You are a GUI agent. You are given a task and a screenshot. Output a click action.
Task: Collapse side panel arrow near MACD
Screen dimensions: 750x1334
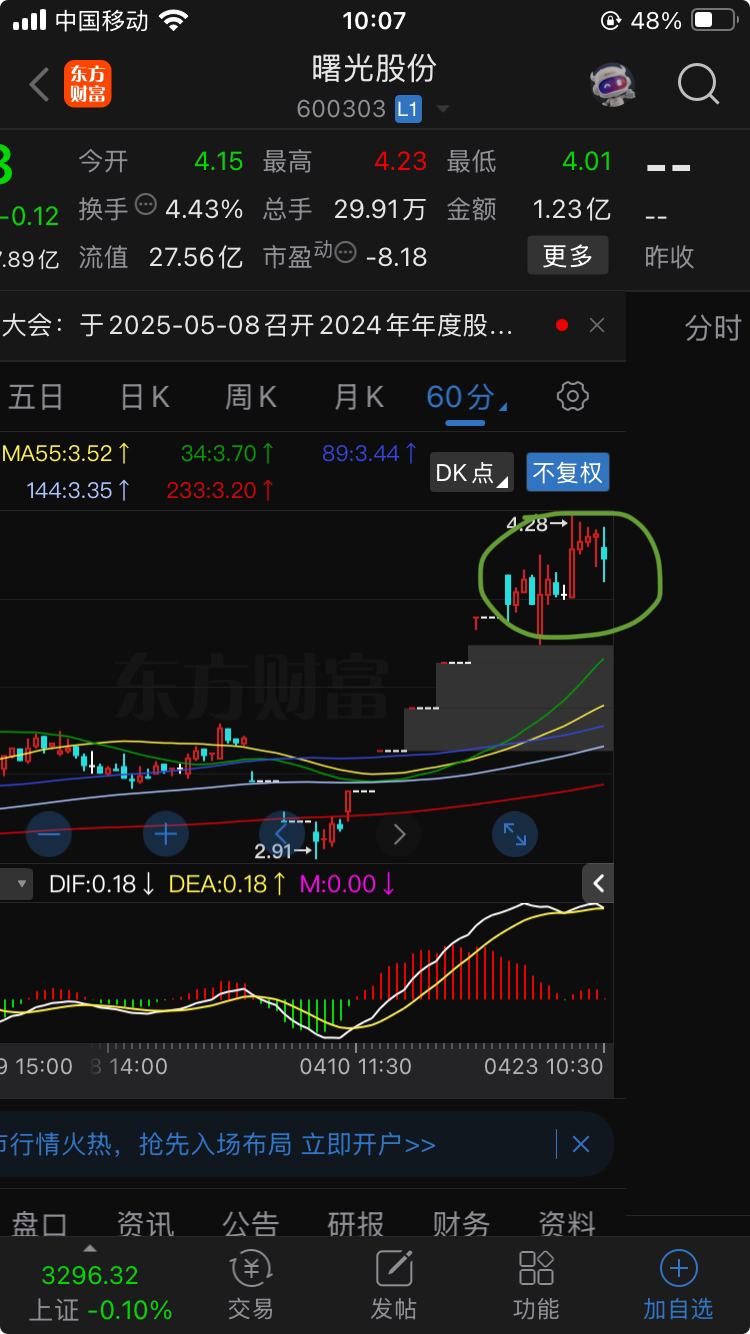click(x=598, y=883)
